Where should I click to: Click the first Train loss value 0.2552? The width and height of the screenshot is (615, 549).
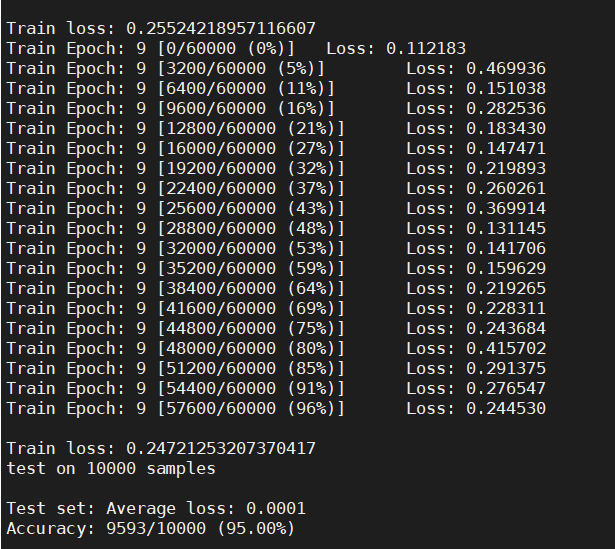[220, 29]
